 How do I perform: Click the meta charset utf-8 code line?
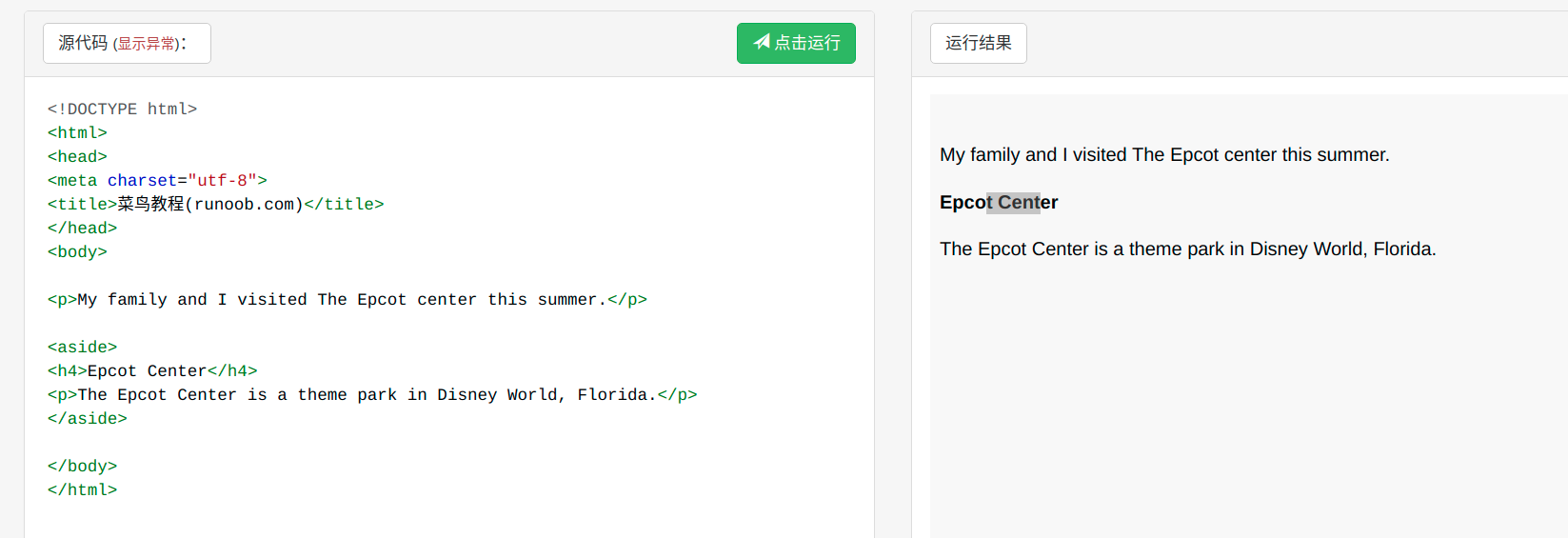point(157,180)
